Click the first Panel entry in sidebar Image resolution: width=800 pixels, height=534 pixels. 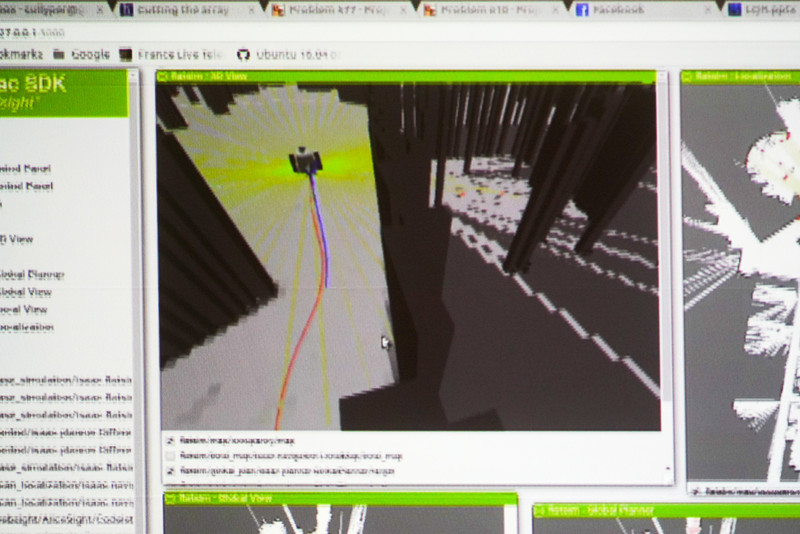click(26, 169)
